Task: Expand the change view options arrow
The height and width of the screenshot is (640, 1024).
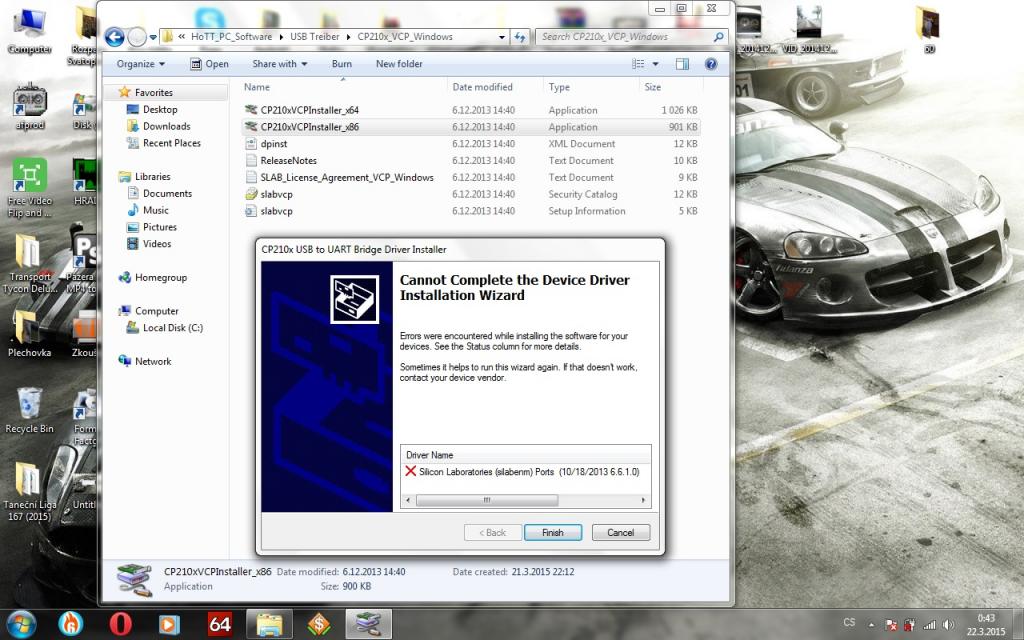Action: point(657,64)
